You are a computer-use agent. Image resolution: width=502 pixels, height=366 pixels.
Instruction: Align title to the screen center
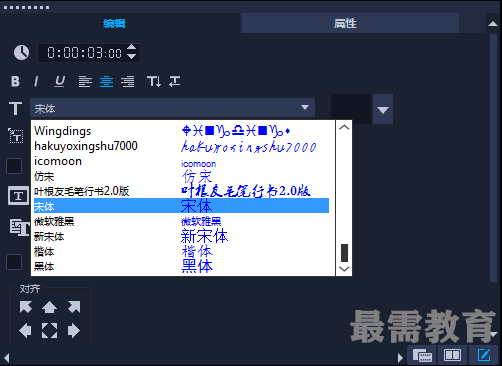click(x=49, y=331)
